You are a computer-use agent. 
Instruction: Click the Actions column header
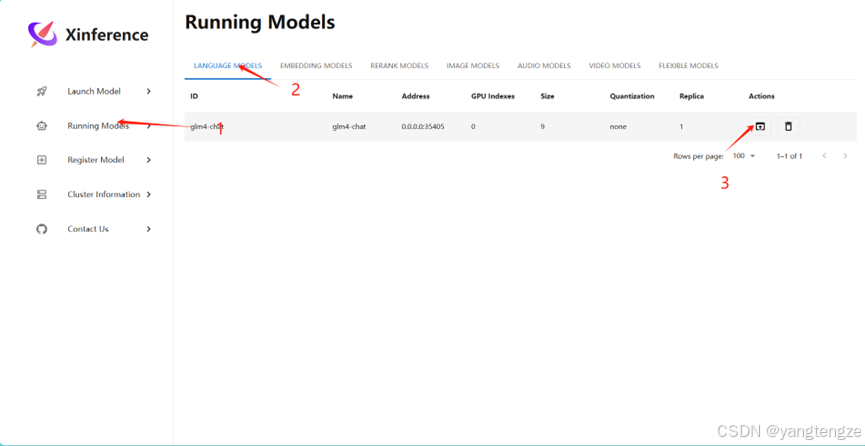tap(761, 96)
